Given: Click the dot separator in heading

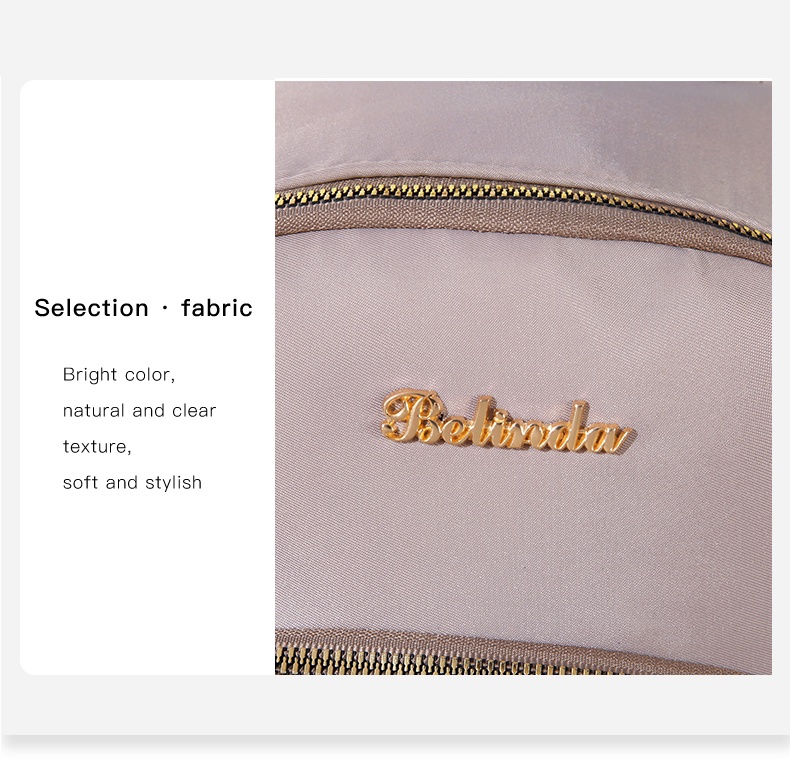Looking at the screenshot, I should 165,308.
